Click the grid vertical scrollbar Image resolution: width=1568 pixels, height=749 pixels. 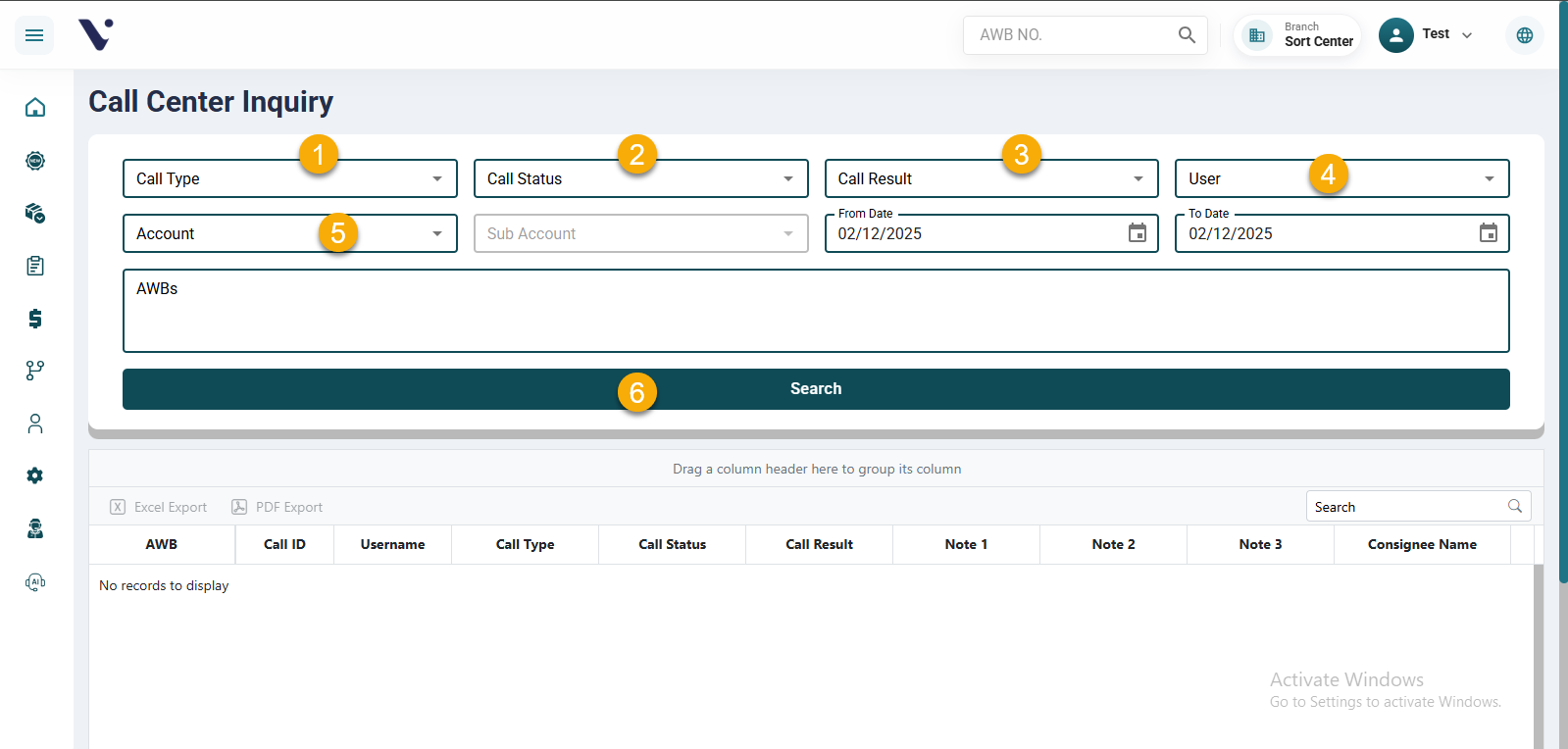point(1539,656)
